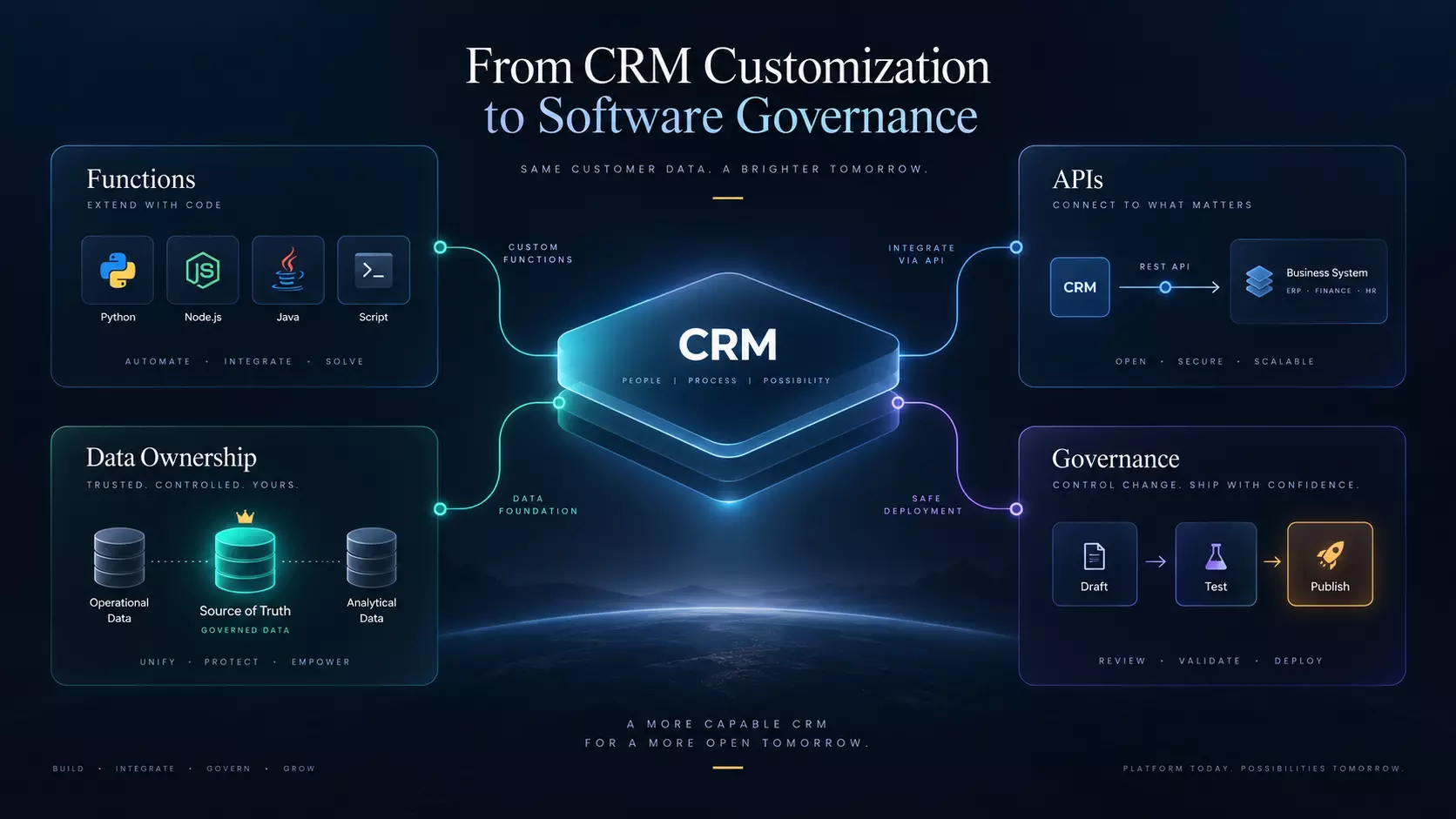Click "AUTOMATE · INTEGRATE · SOLVE" footer text
The height and width of the screenshot is (819, 1456).
[245, 361]
